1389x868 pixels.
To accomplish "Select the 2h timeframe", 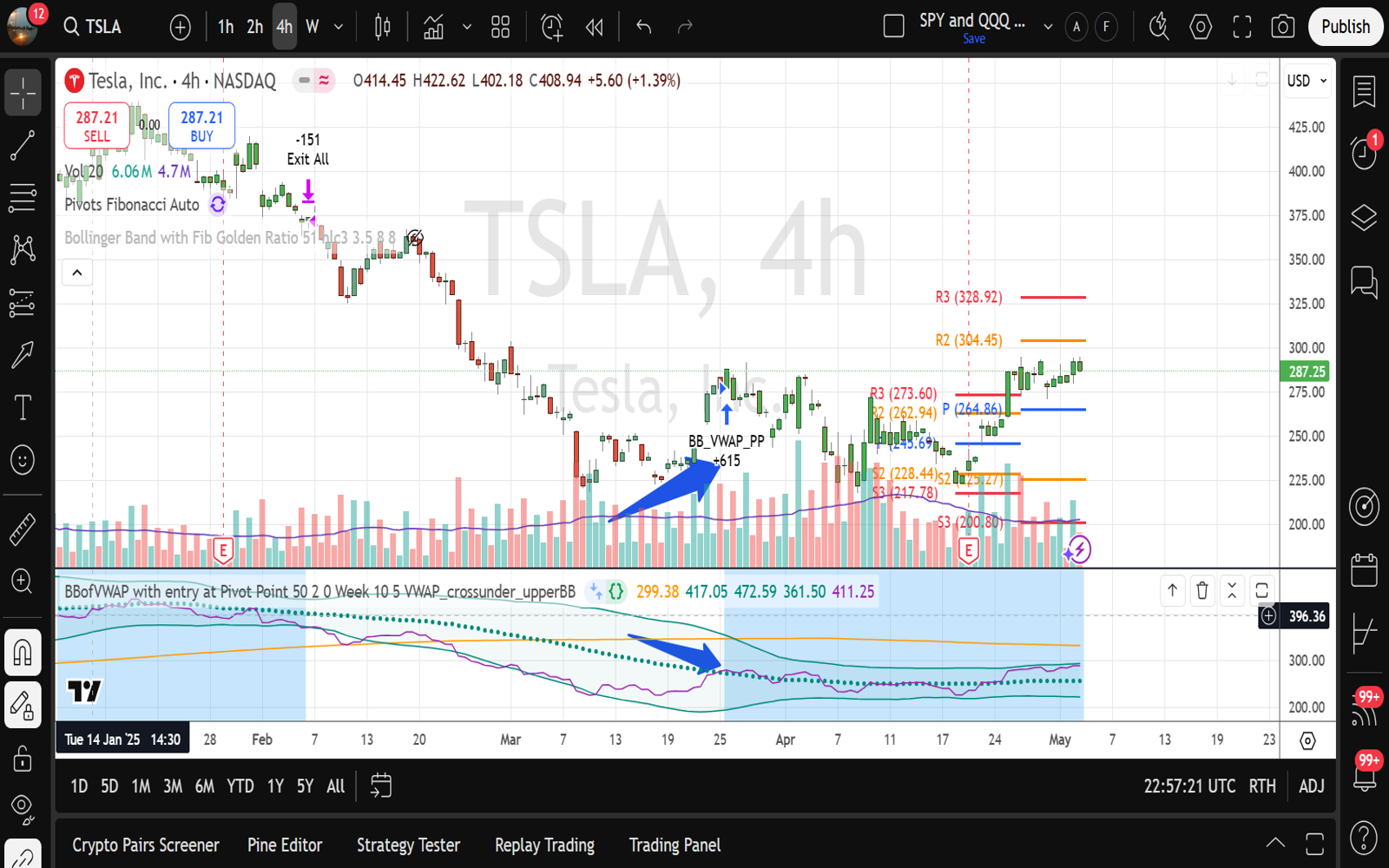I will (x=255, y=27).
